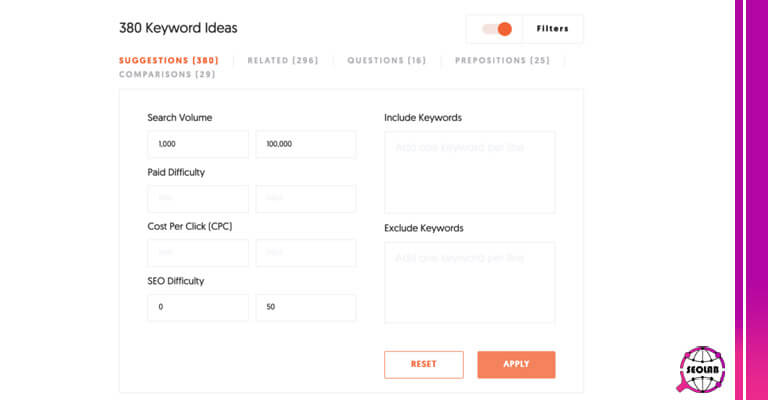768x400 pixels.
Task: Click the orange APPLY button
Action: 516,364
